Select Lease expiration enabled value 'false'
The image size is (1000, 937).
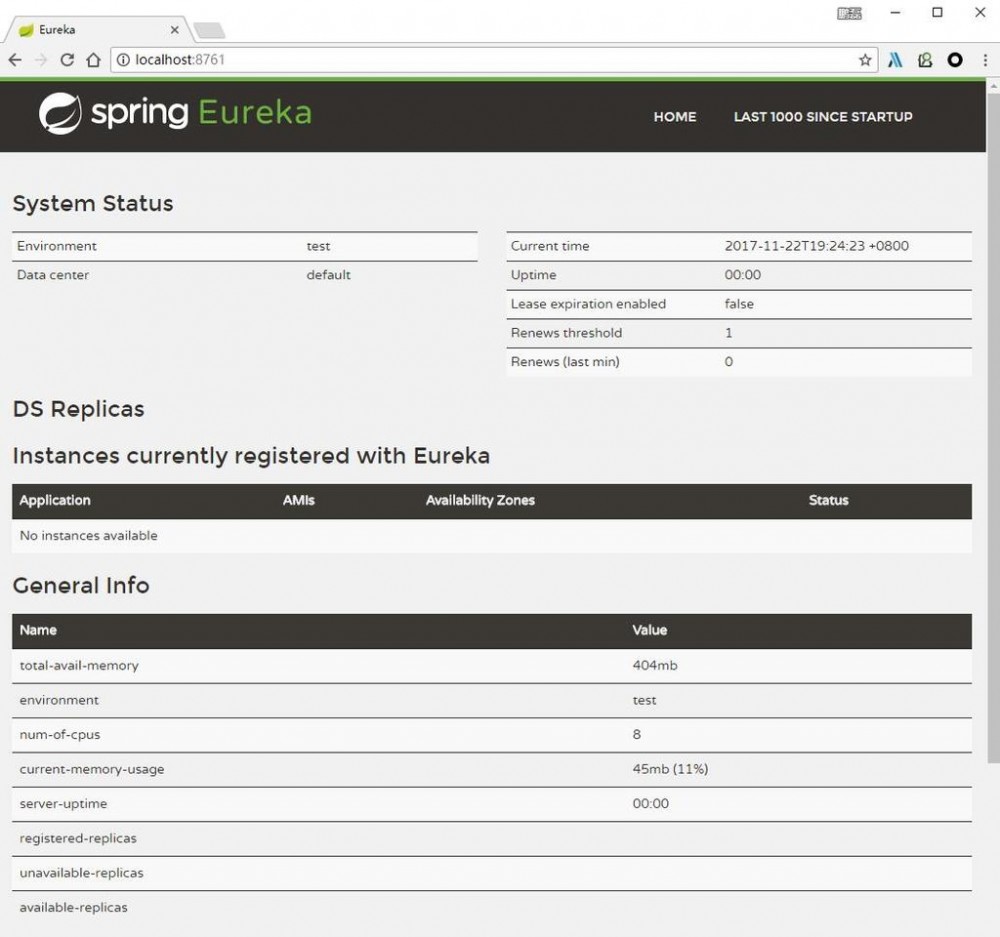tap(739, 304)
